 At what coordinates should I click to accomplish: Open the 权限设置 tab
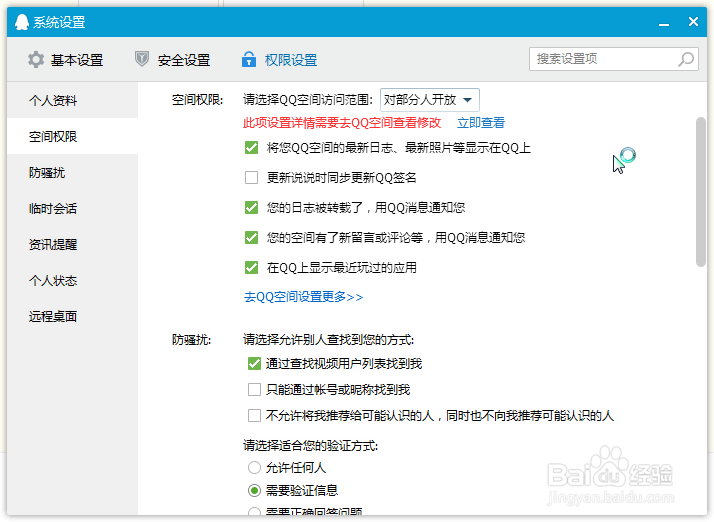pyautogui.click(x=280, y=60)
